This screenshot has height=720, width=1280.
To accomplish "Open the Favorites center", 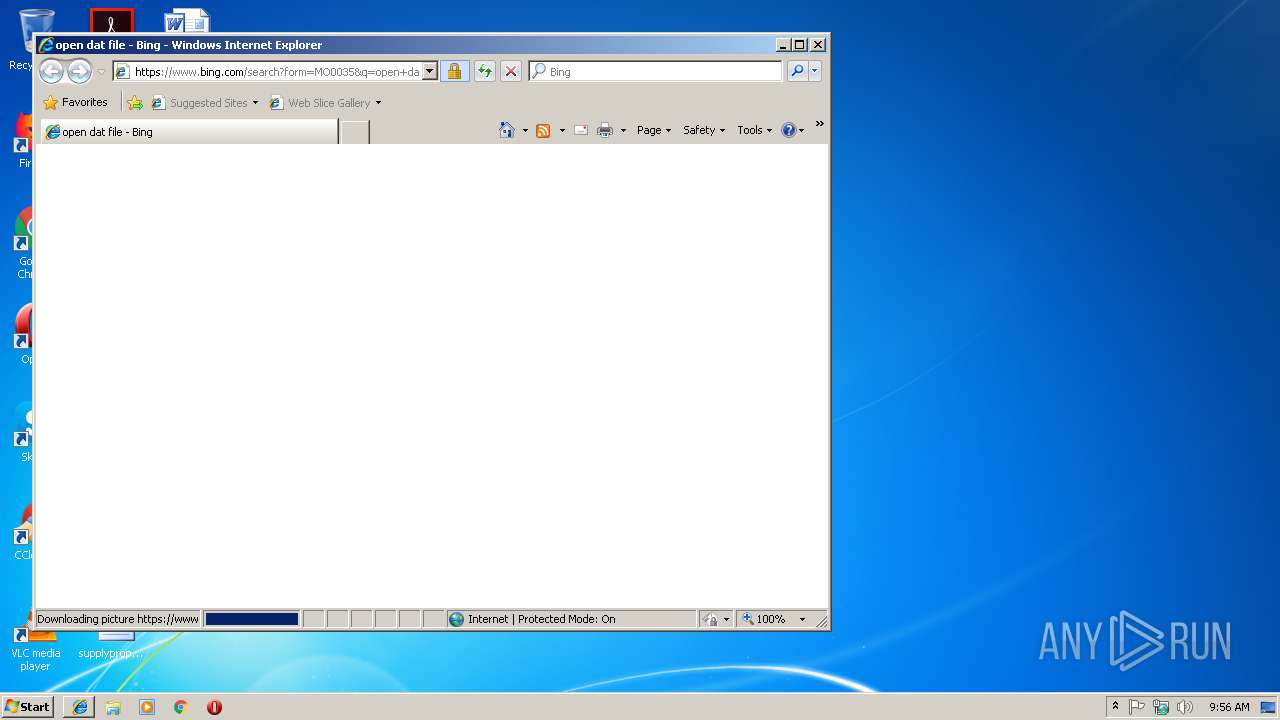I will 76,102.
